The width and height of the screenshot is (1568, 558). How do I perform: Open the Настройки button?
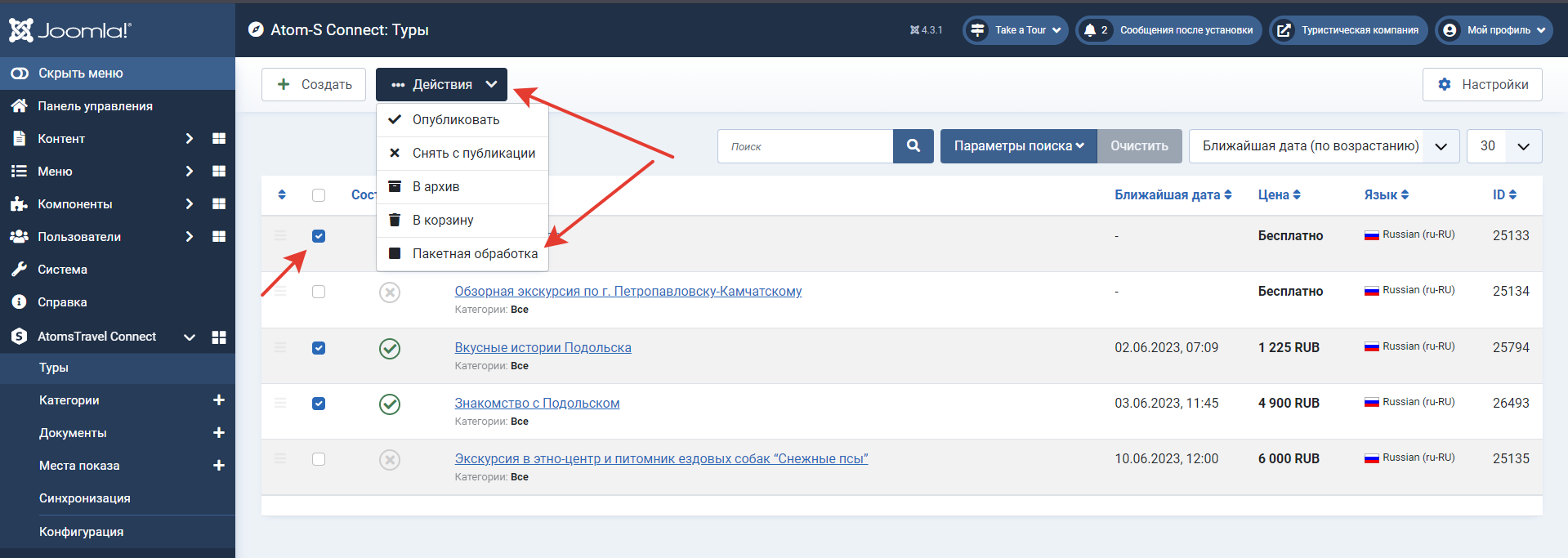pos(1482,84)
